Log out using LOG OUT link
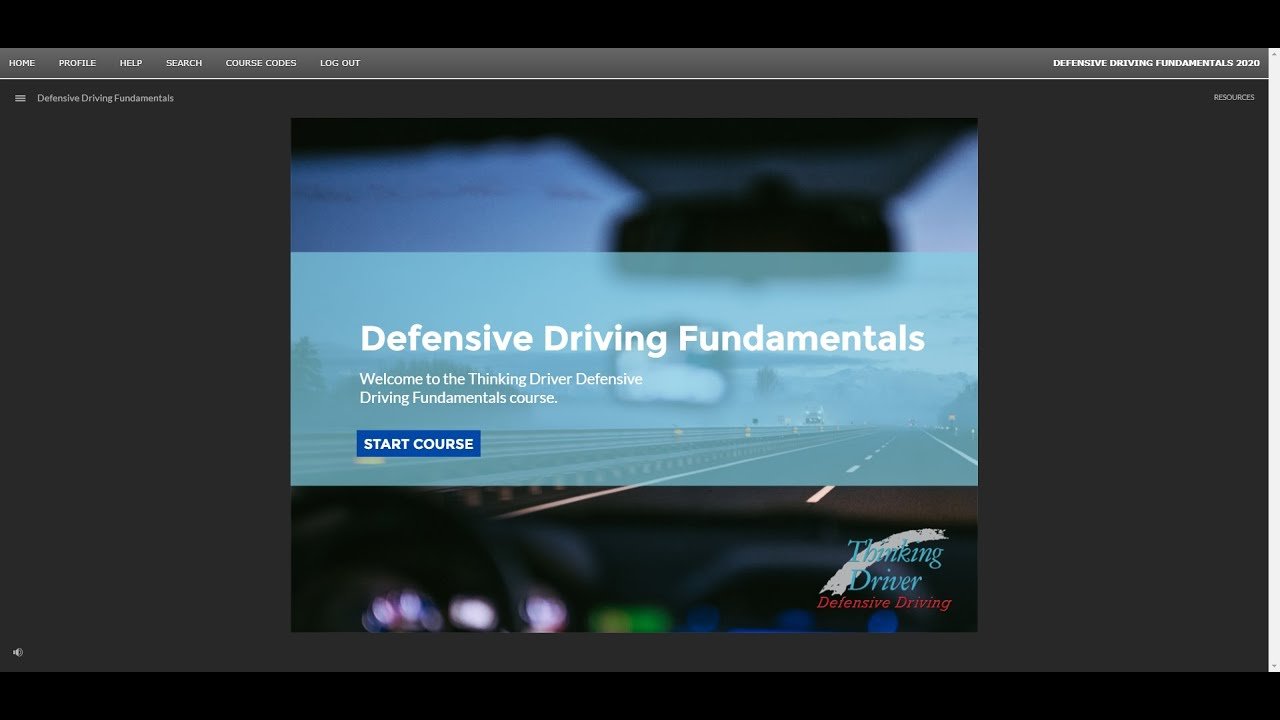 coord(340,63)
